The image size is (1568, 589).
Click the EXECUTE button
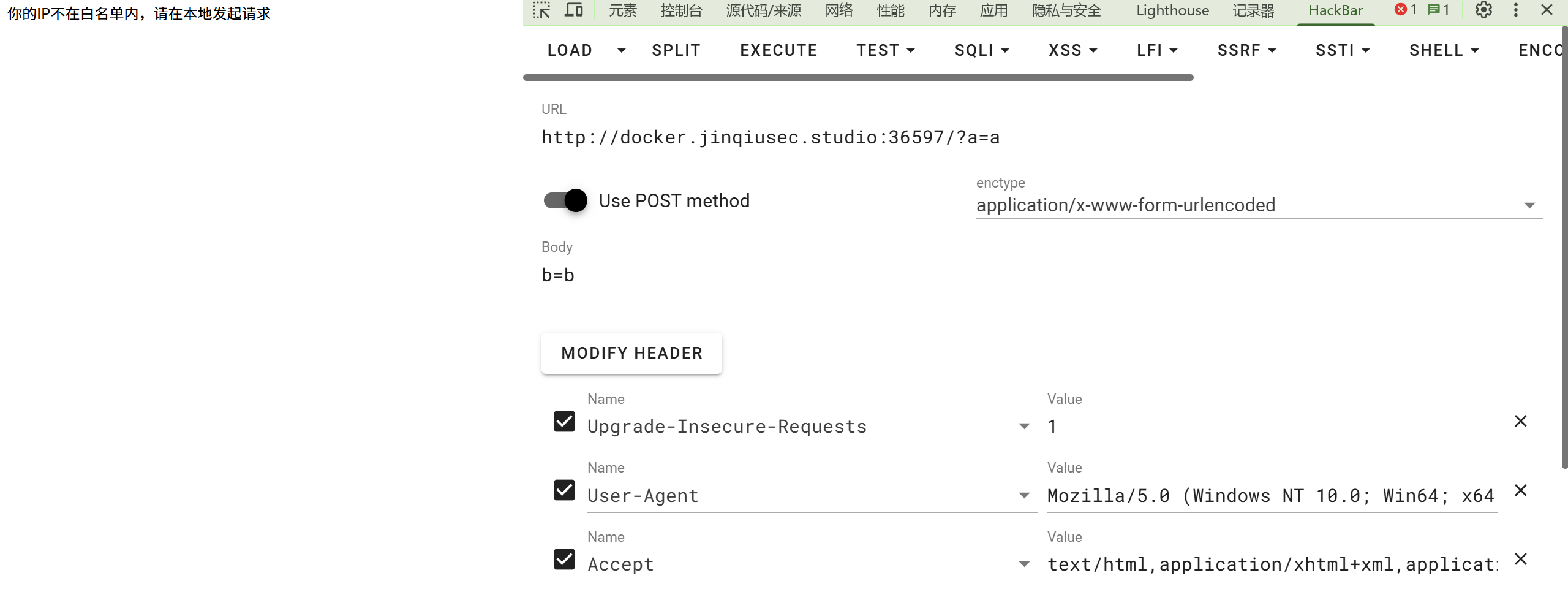click(x=778, y=50)
